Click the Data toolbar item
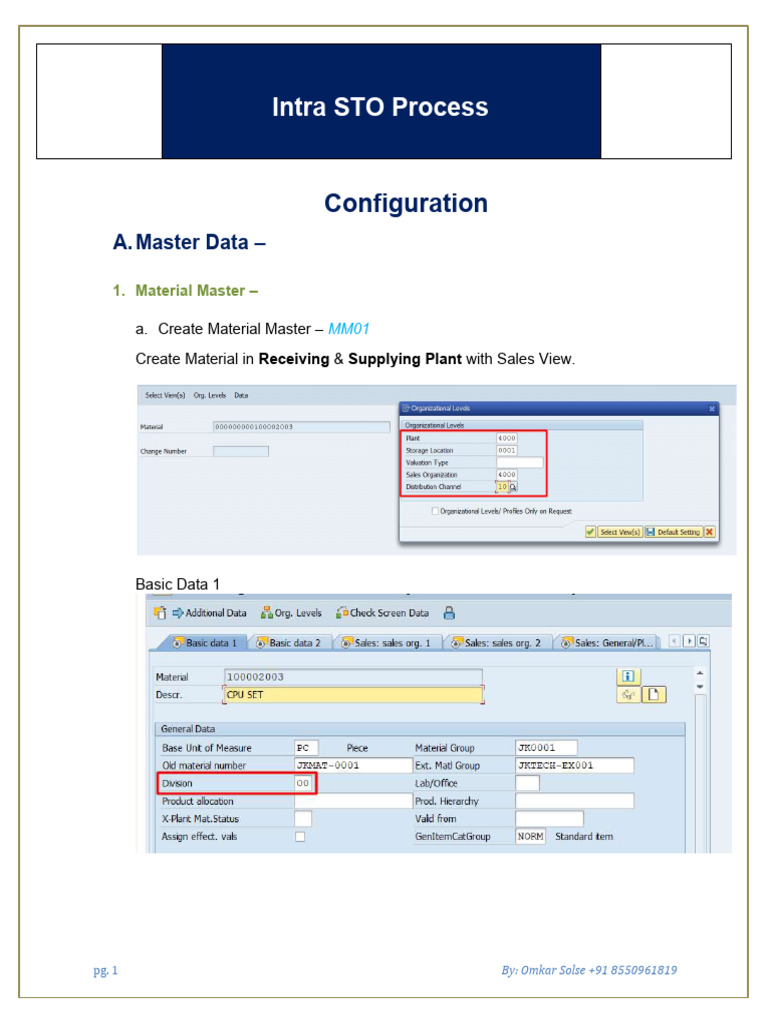 [241, 395]
